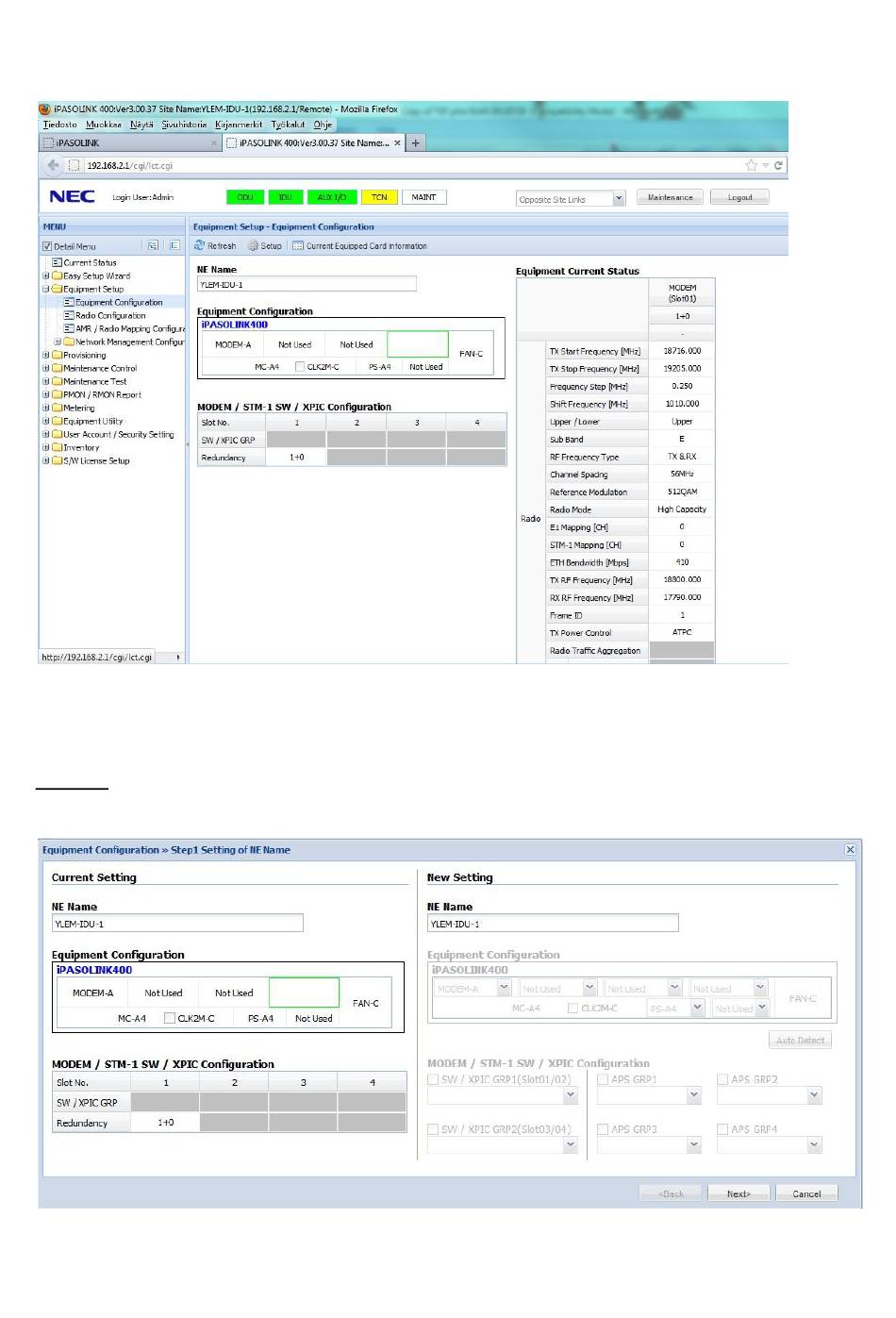
Task: Open the Sivuhistoria menu
Action: click(184, 125)
